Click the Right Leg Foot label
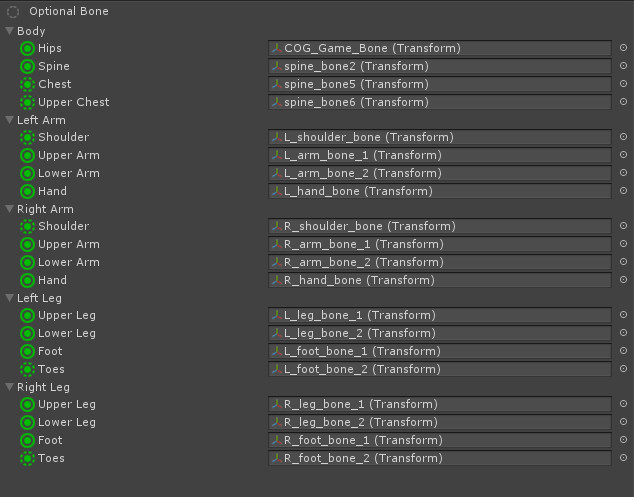Screen dimensions: 634x497 coord(50,440)
